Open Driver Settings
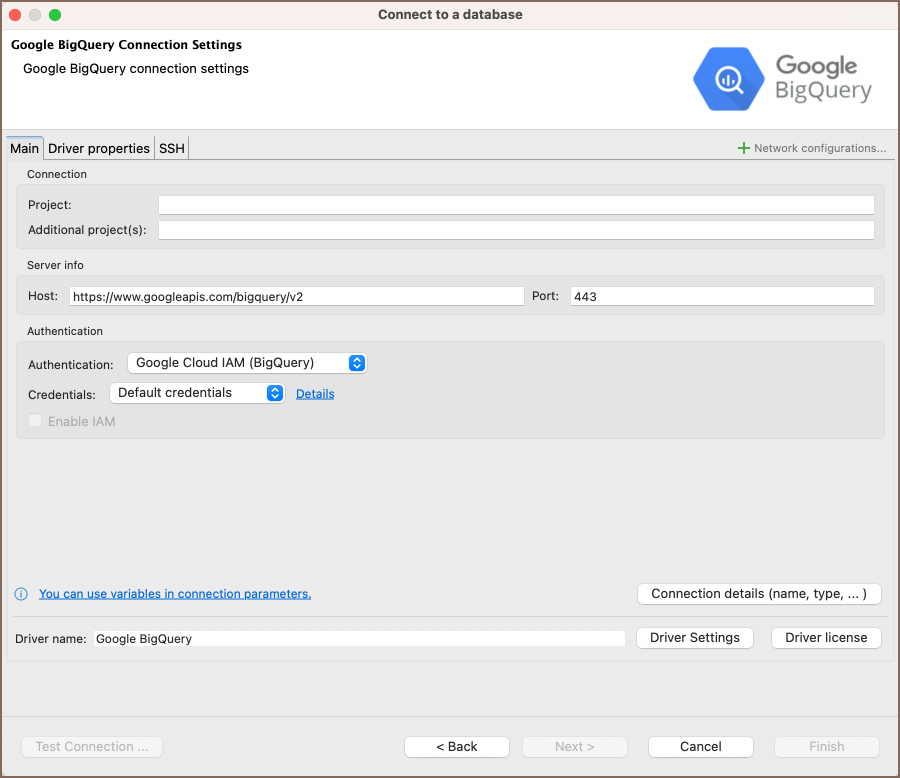Screen dimensions: 900x778 [695, 638]
